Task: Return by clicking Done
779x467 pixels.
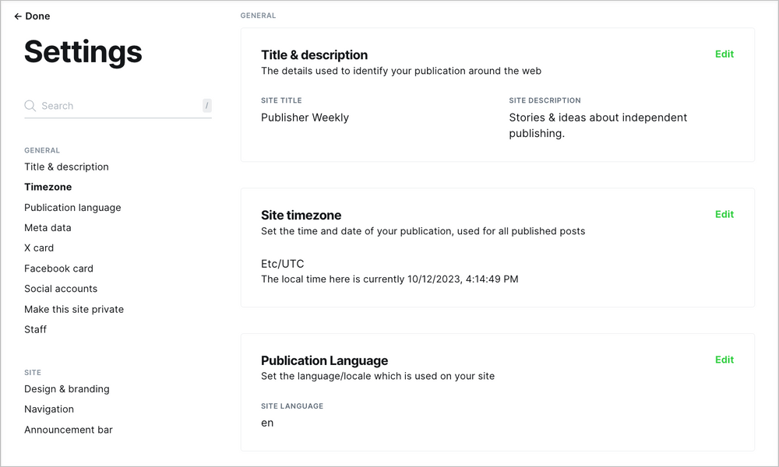Action: pyautogui.click(x=37, y=16)
